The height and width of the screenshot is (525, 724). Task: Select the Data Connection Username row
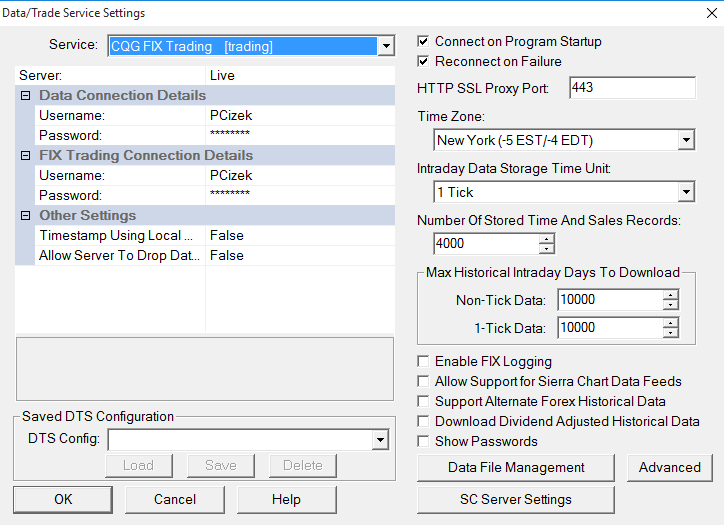(x=110, y=116)
